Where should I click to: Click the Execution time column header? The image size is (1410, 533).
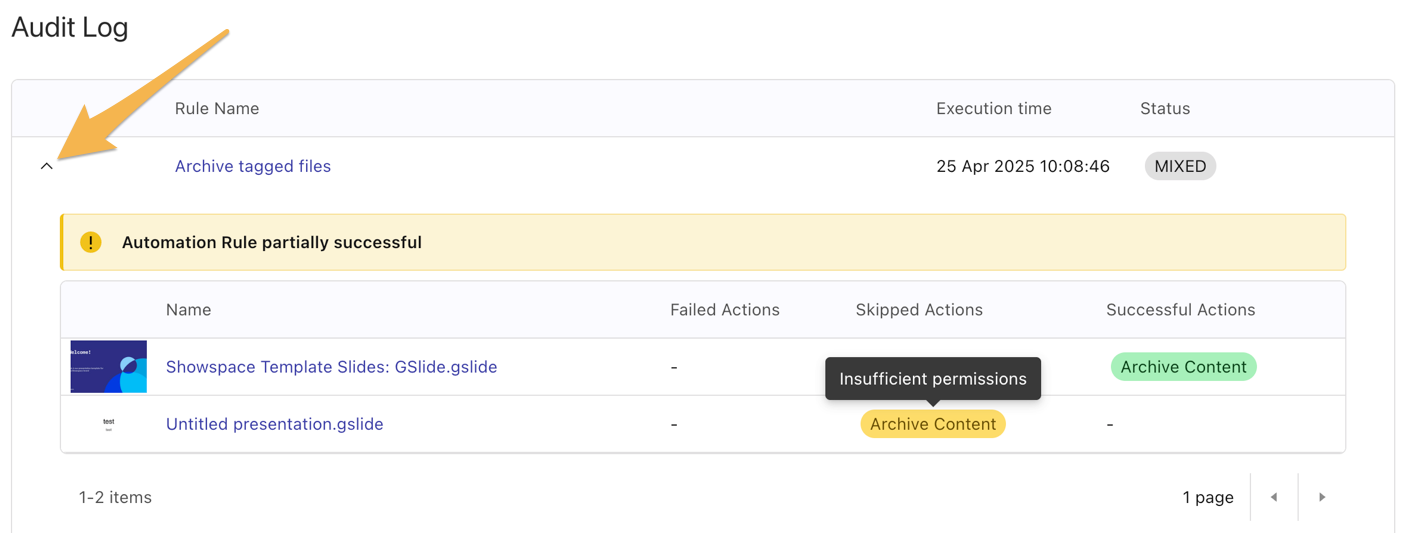point(994,108)
